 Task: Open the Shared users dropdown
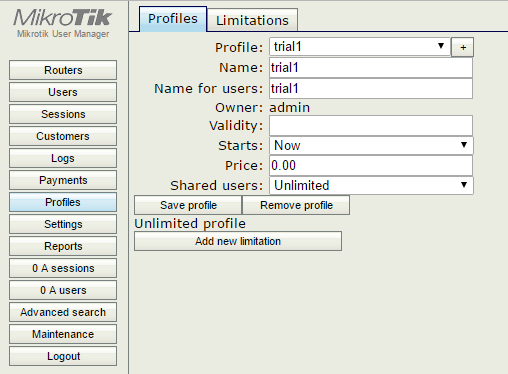pos(371,185)
